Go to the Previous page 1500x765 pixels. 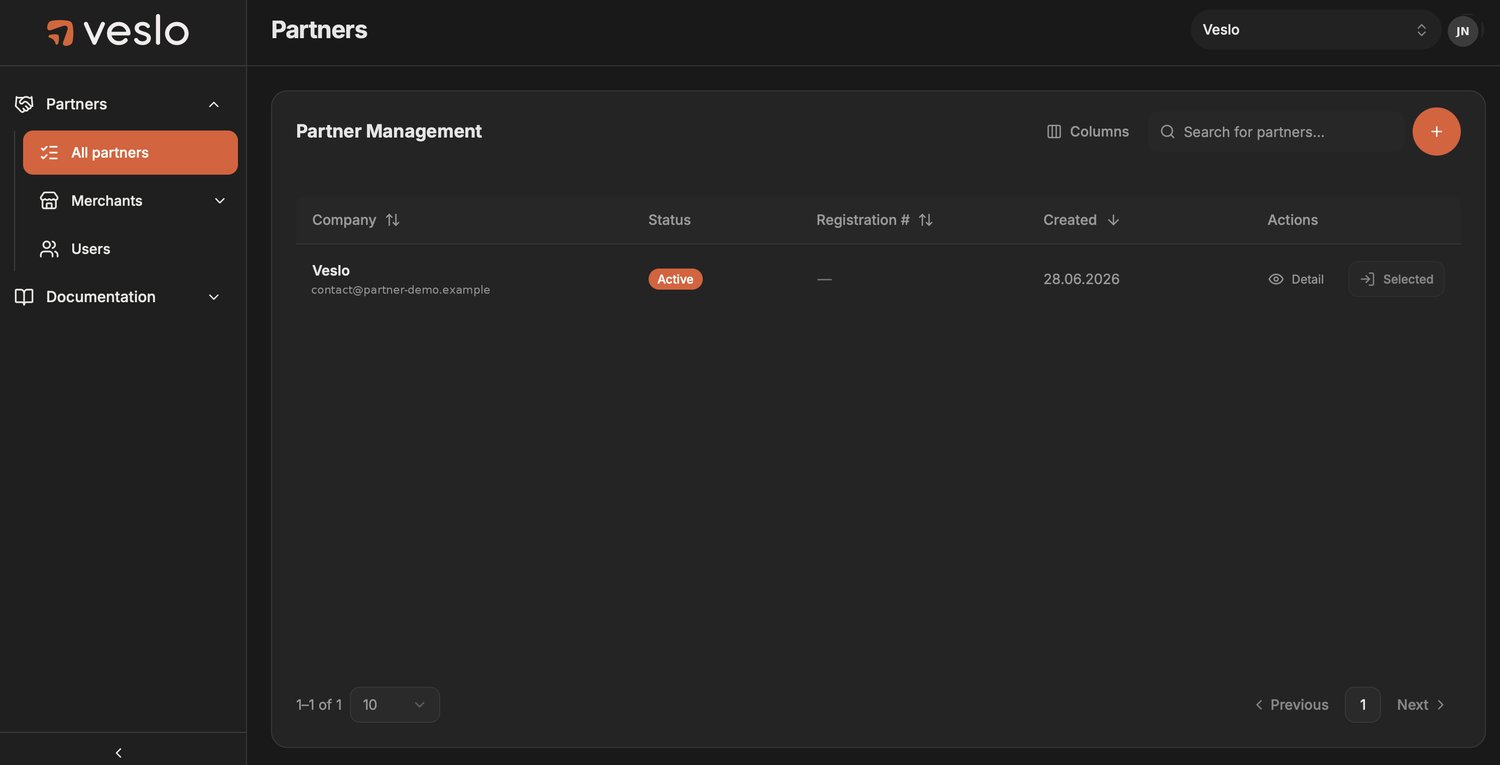coord(1290,705)
